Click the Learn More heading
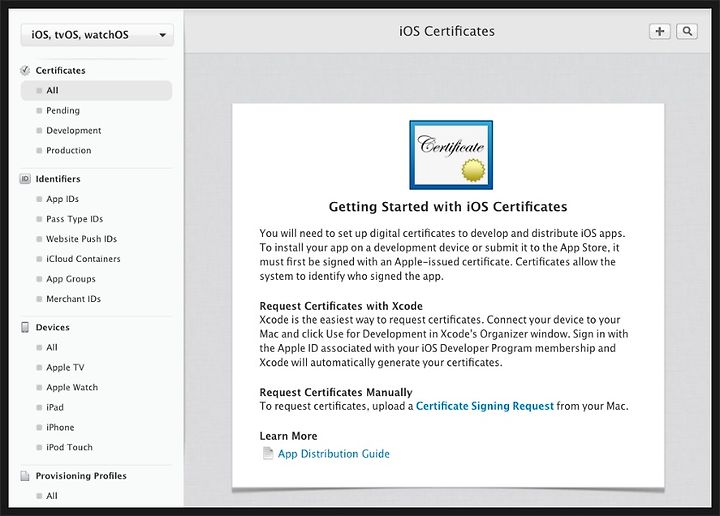Image resolution: width=720 pixels, height=516 pixels. [288, 436]
